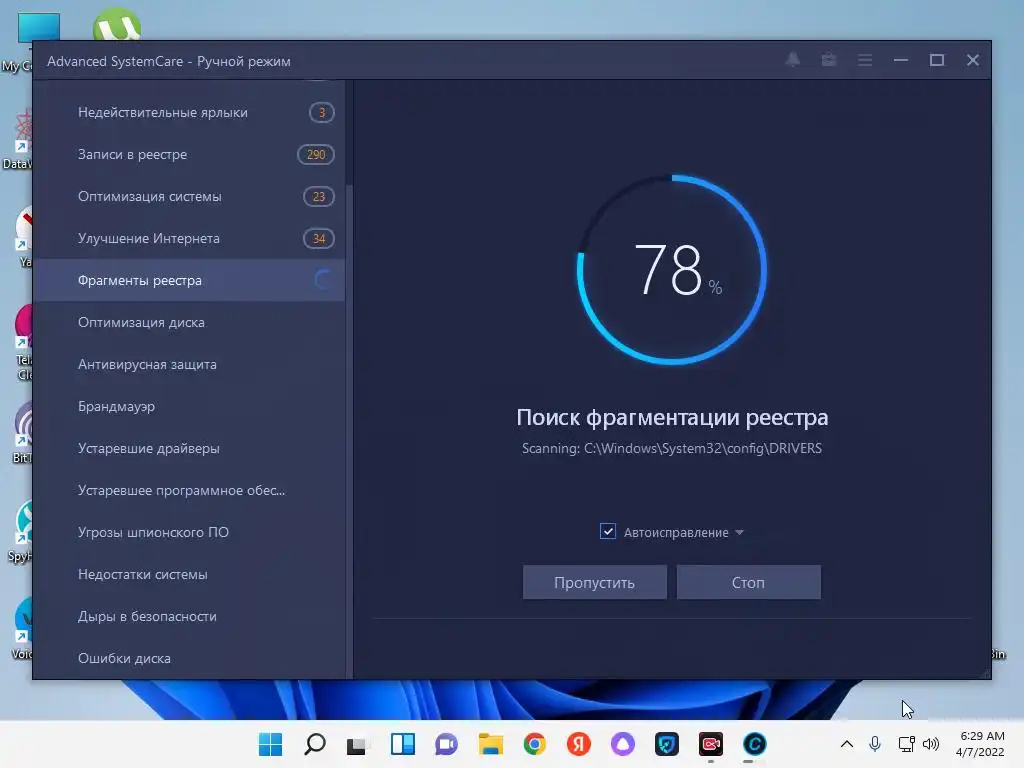Open the Windows Start menu

tap(270, 744)
